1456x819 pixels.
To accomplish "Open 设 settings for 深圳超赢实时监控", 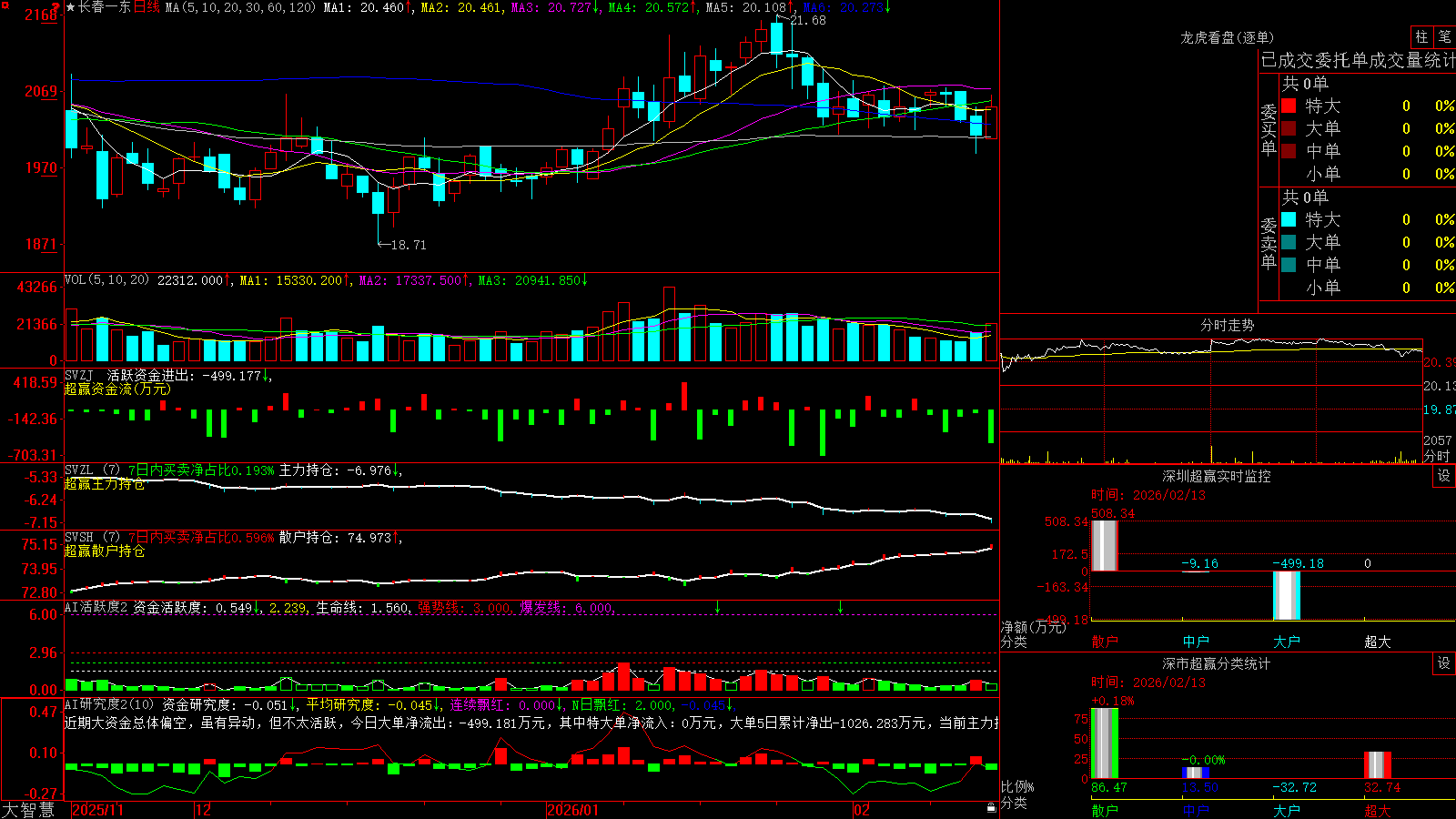I will click(1444, 476).
